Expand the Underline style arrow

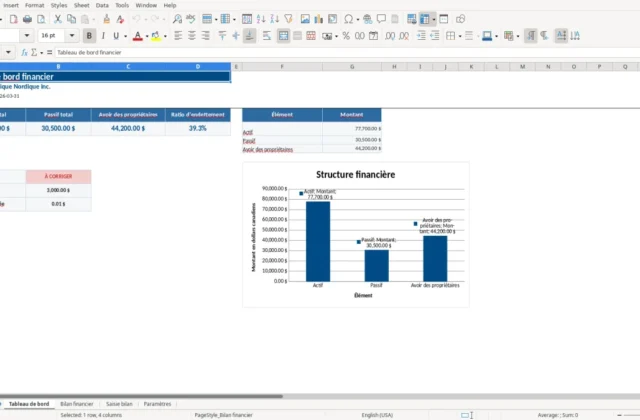(125, 36)
